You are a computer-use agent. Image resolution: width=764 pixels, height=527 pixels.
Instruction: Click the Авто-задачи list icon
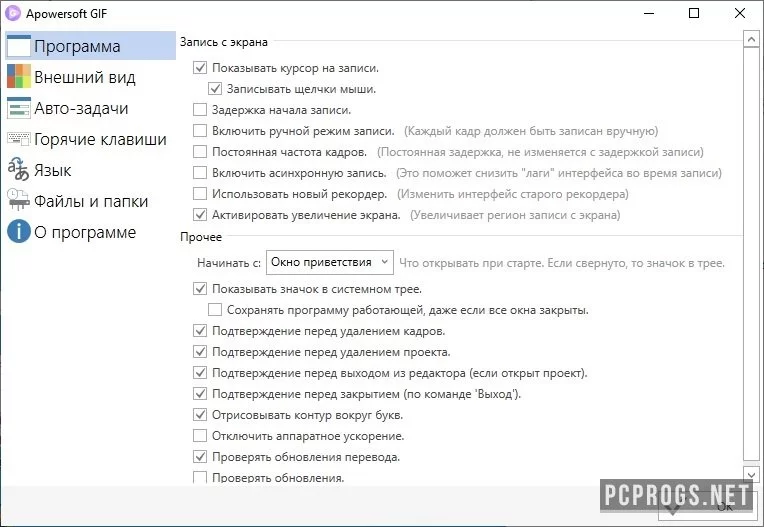click(19, 108)
